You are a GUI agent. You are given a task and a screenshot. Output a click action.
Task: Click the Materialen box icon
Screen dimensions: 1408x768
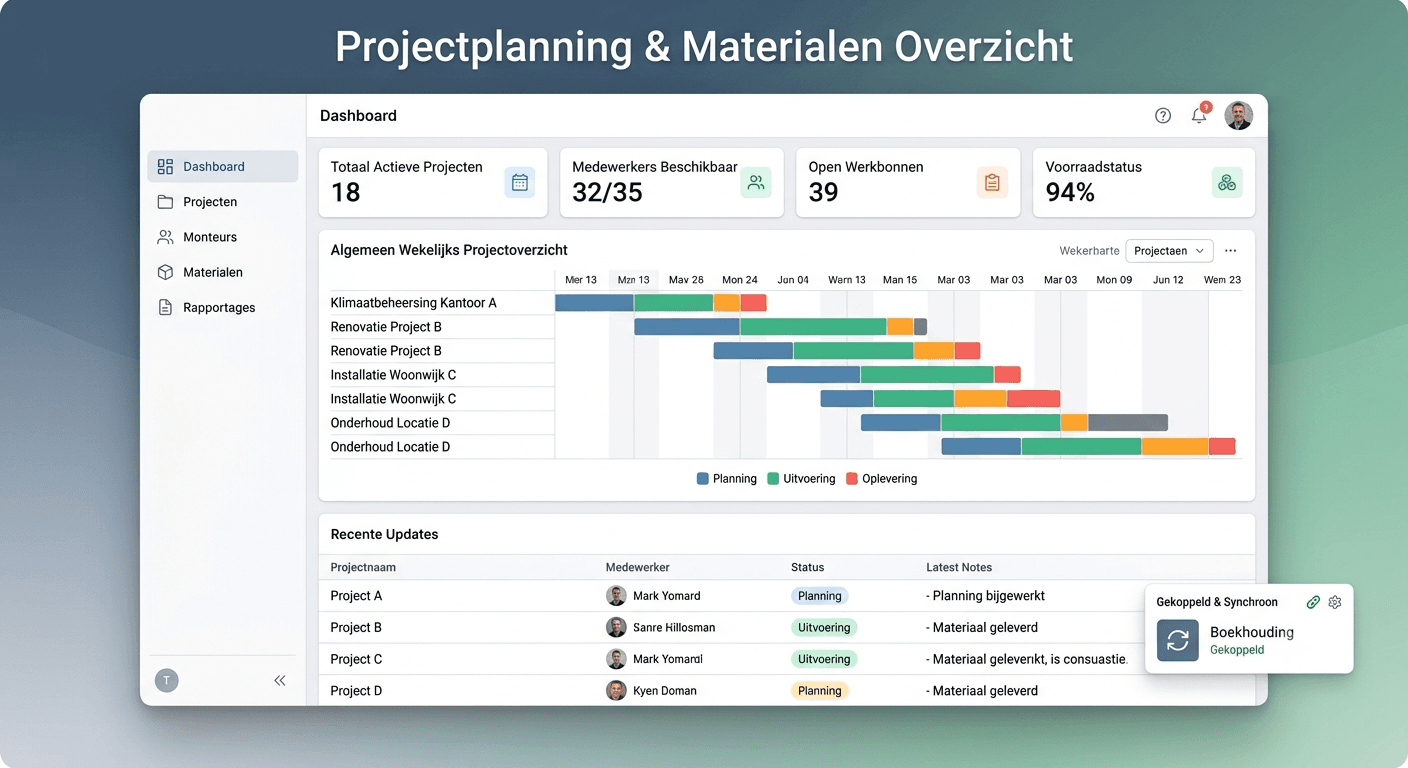click(x=166, y=272)
